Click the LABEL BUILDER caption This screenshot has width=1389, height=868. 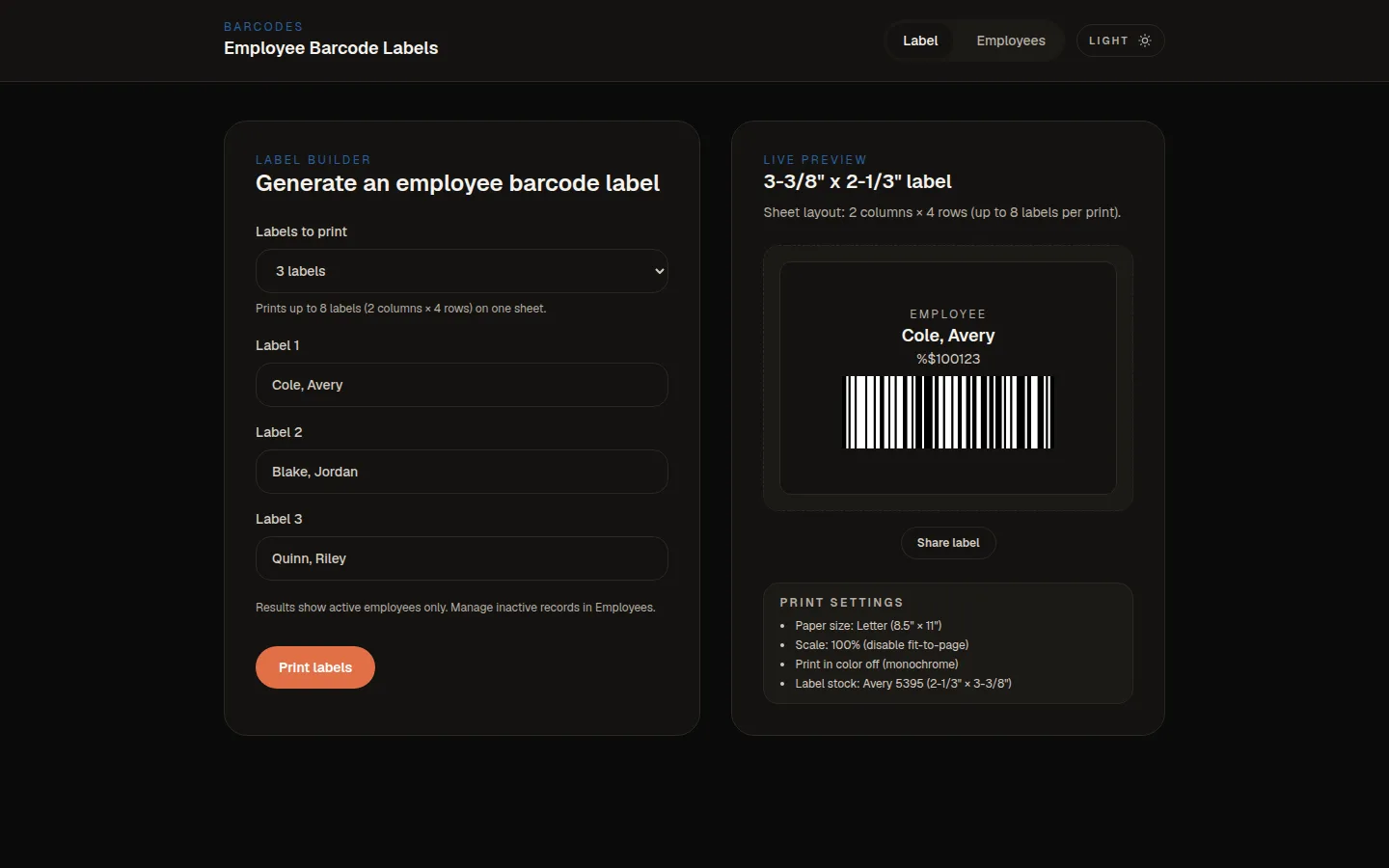[313, 160]
